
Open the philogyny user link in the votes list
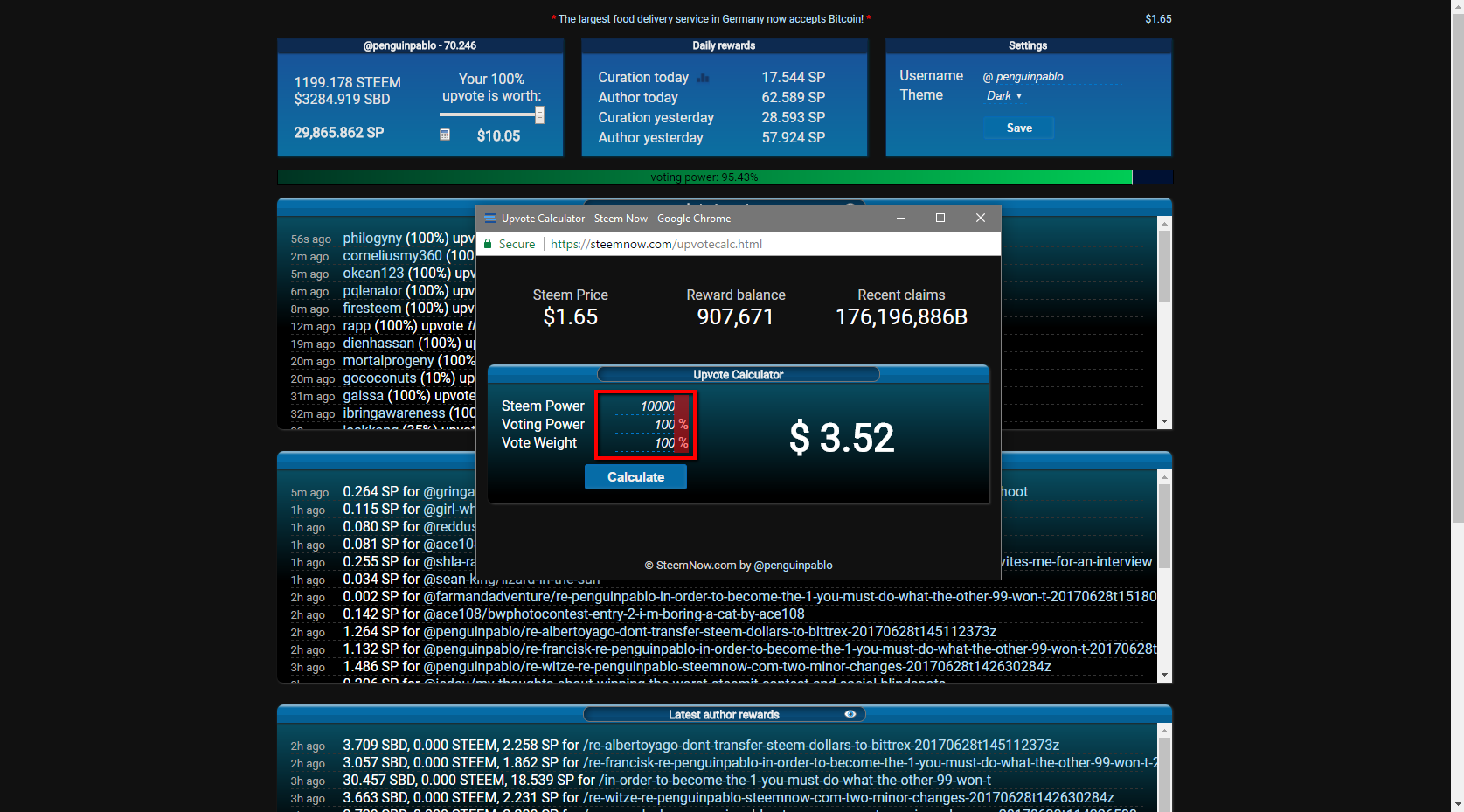[x=372, y=238]
